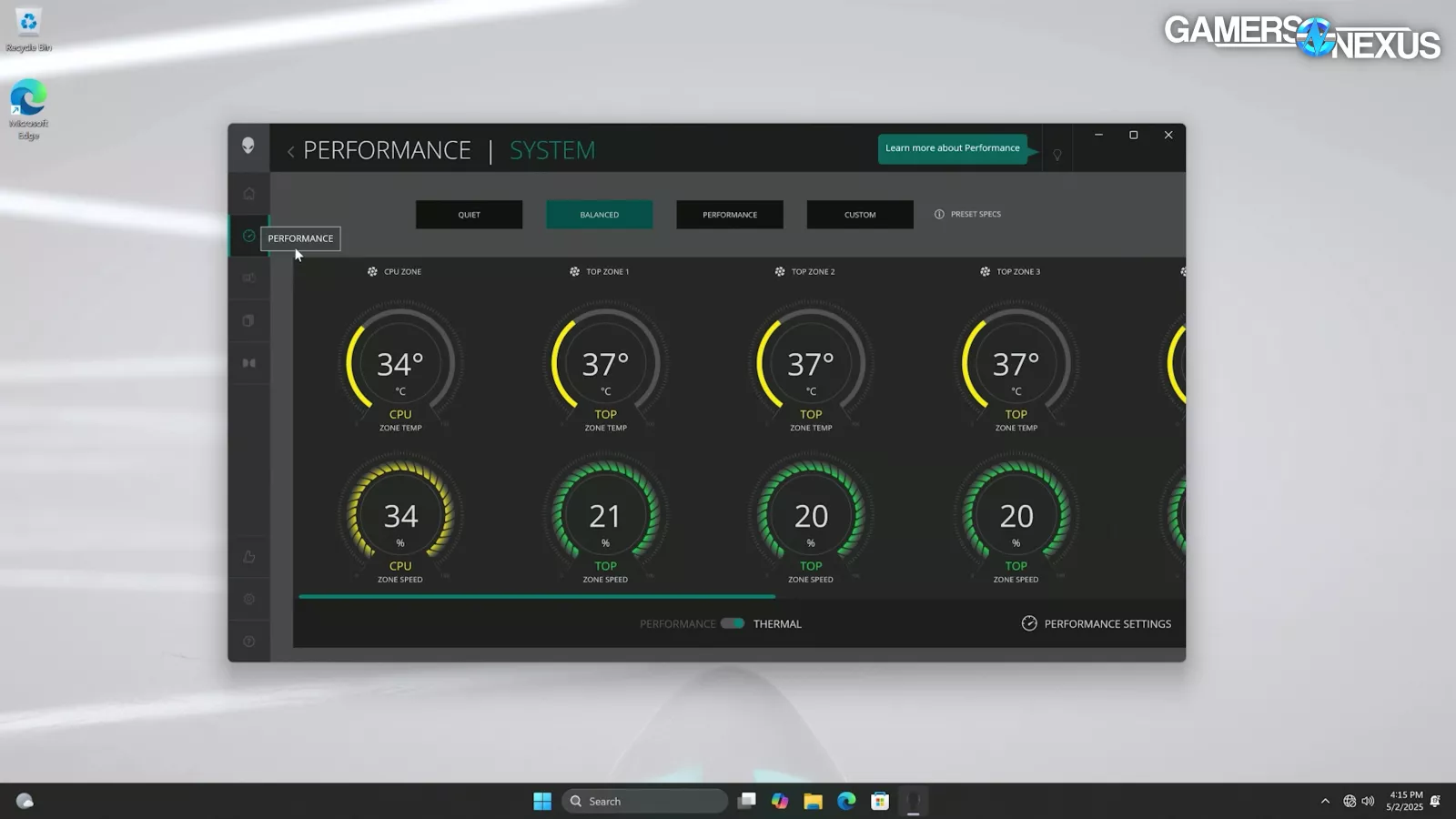The height and width of the screenshot is (819, 1456).
Task: Open Performance Settings
Action: 1097,623
